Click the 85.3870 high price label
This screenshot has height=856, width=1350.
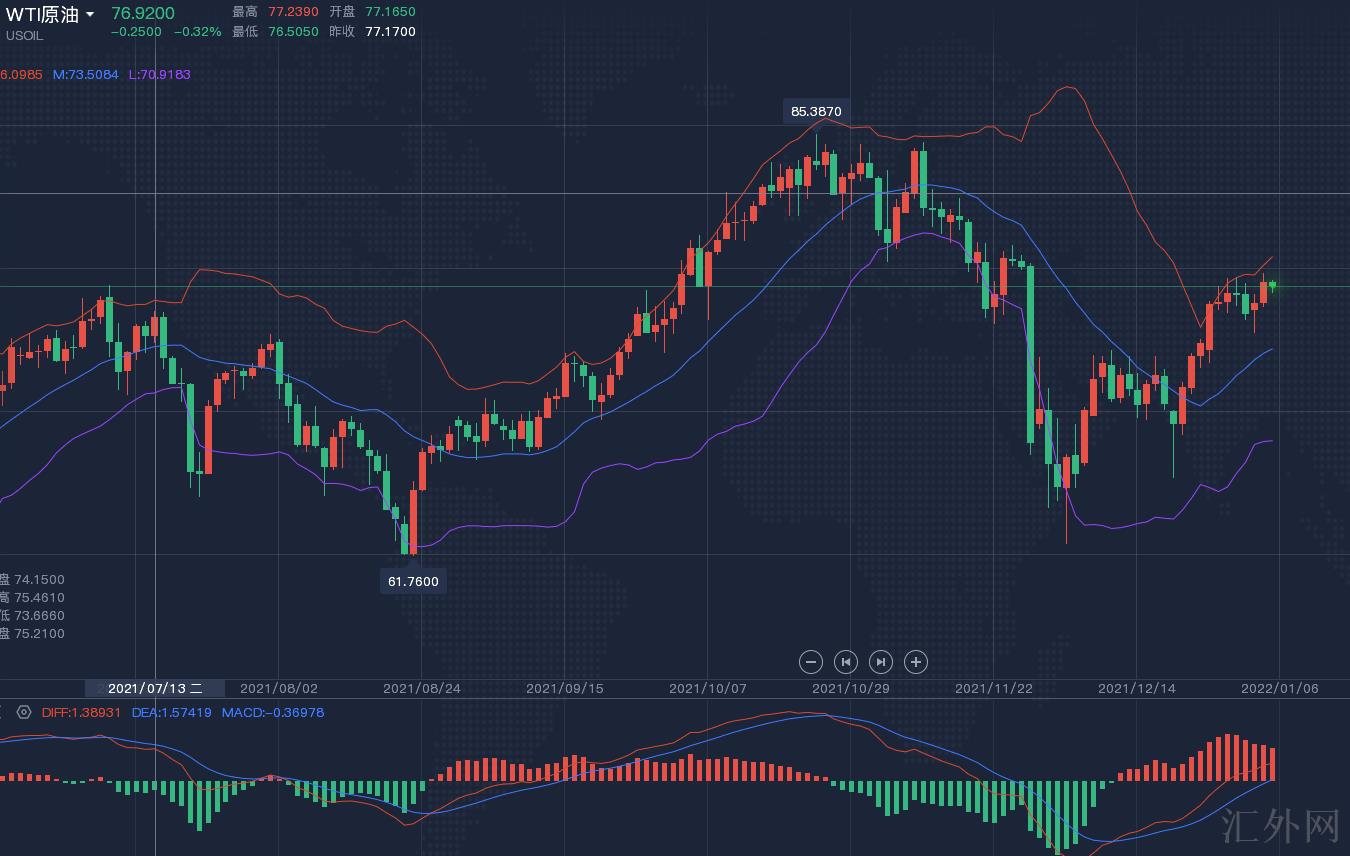tap(816, 111)
